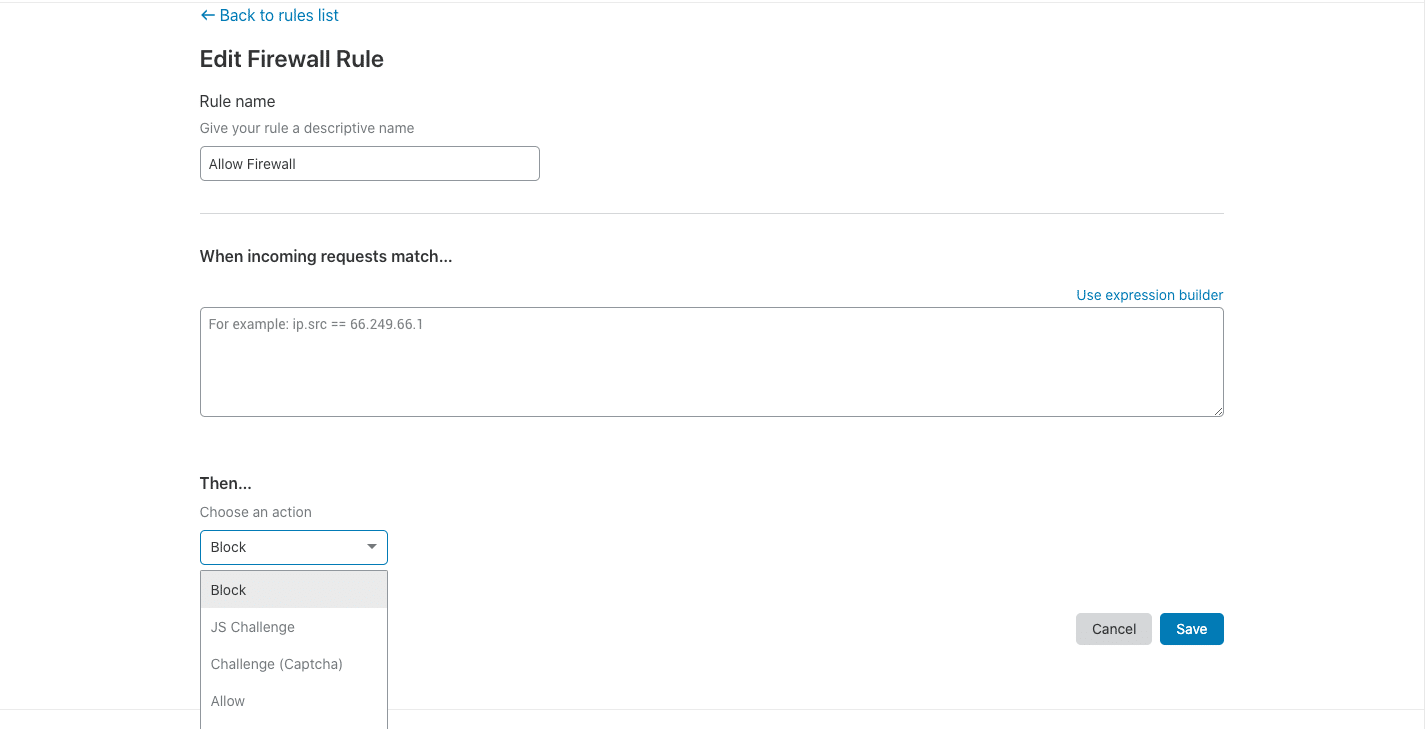Click 'Give your rule a descriptive name' text

[x=307, y=128]
